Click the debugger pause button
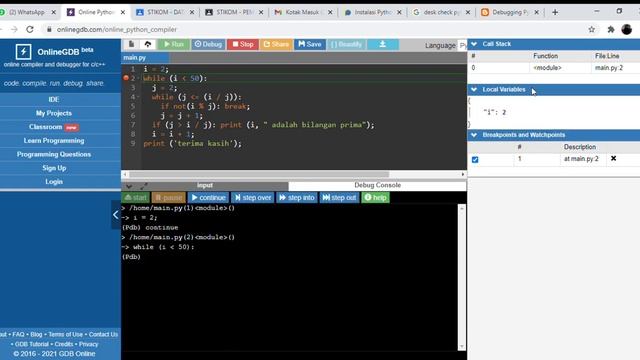The height and width of the screenshot is (360, 640). [169, 198]
